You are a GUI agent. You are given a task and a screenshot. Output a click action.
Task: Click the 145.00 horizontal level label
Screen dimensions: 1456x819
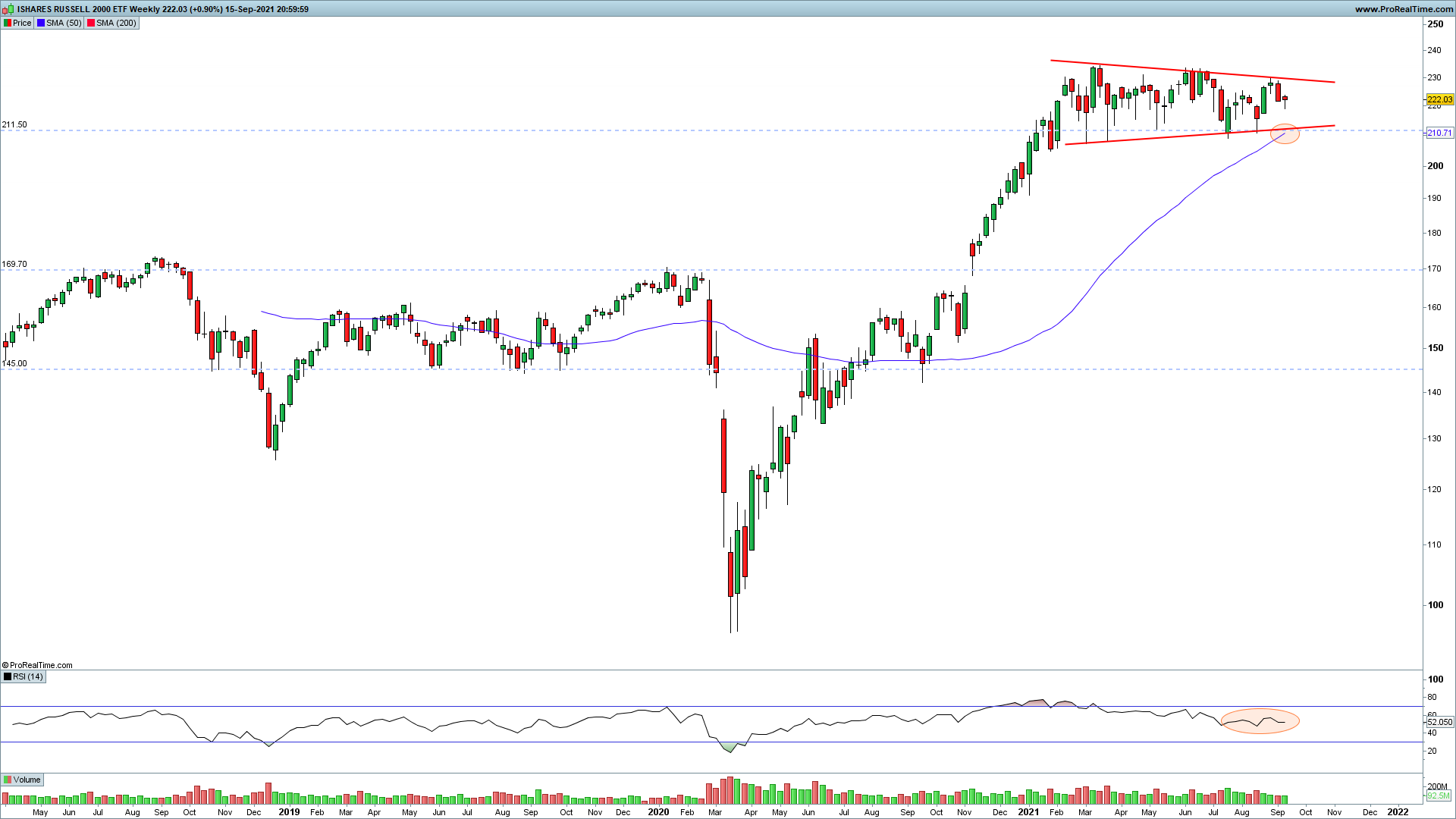pos(14,363)
